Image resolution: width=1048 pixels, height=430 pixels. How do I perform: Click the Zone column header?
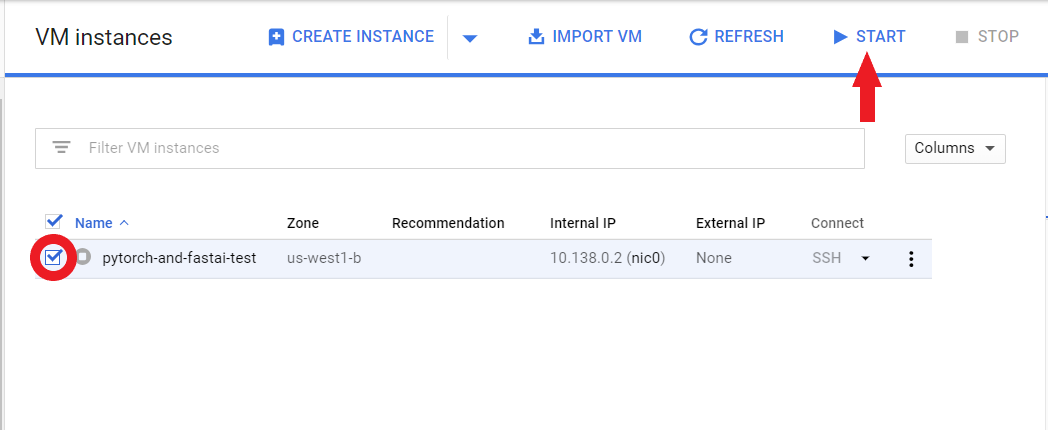[x=303, y=223]
